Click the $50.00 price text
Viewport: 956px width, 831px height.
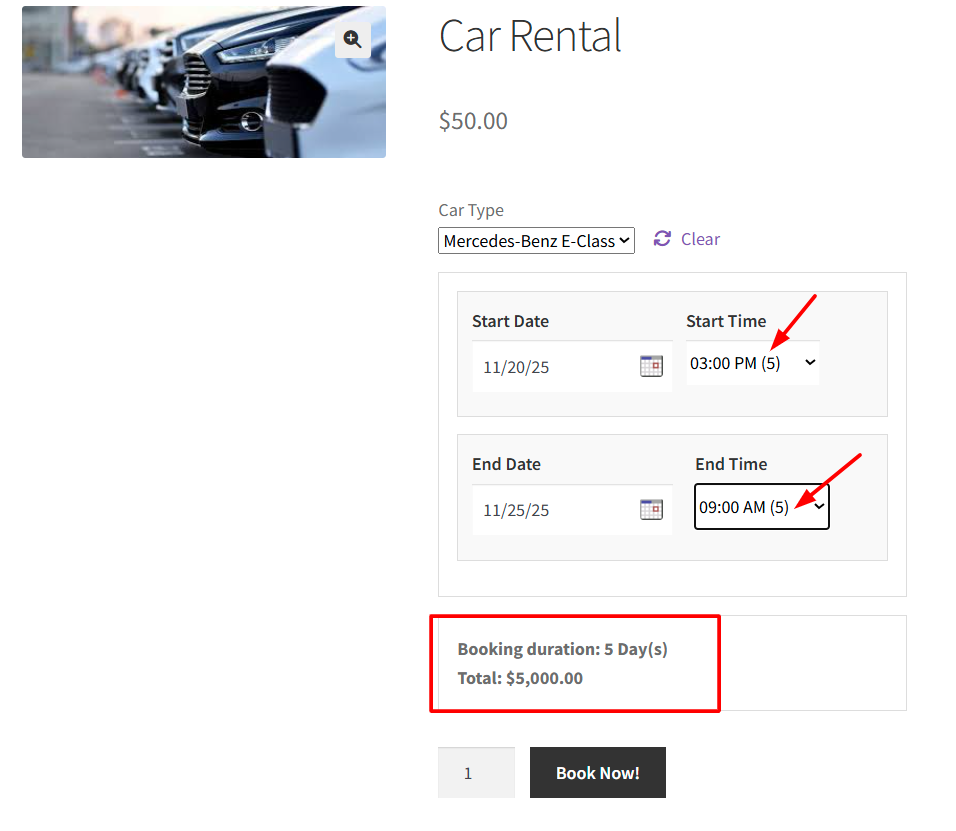(x=473, y=121)
